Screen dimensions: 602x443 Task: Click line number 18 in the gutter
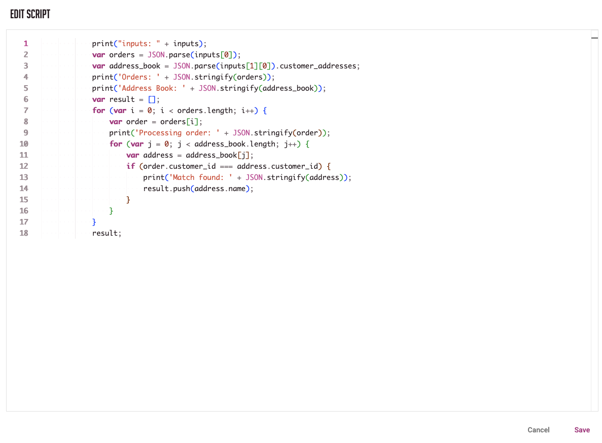click(x=24, y=233)
